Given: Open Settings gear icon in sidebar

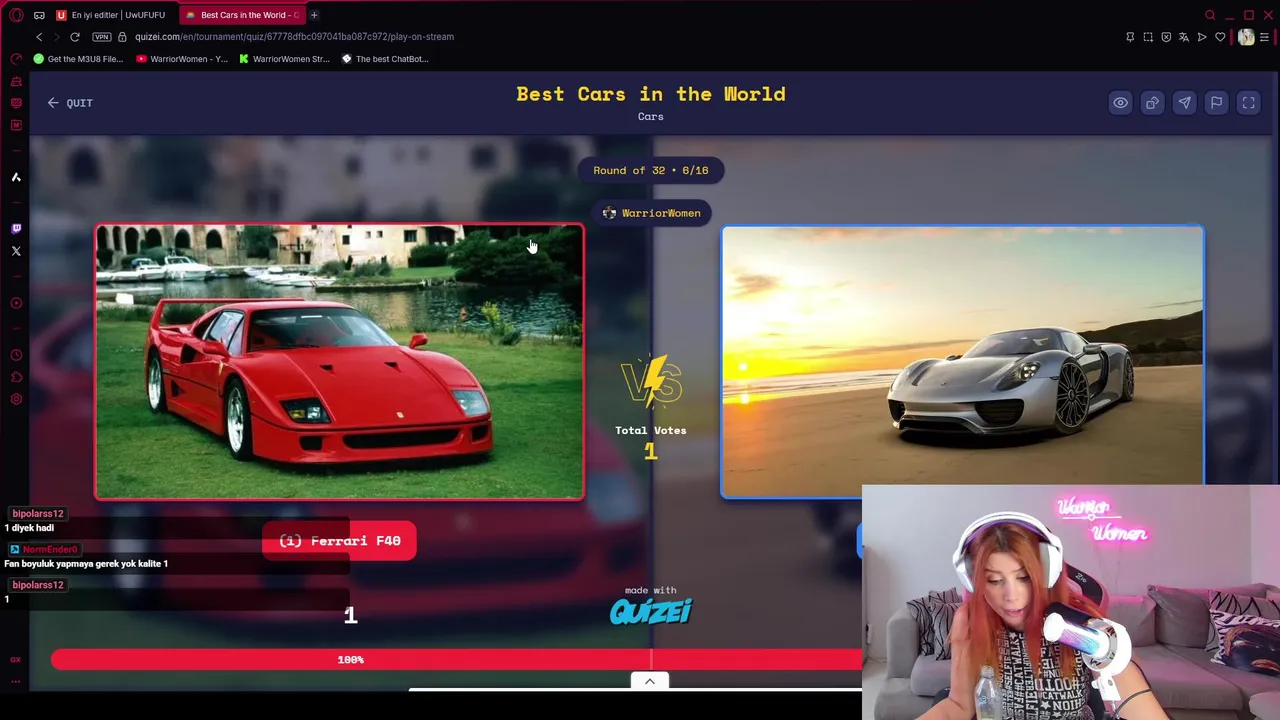Looking at the screenshot, I should (16, 399).
